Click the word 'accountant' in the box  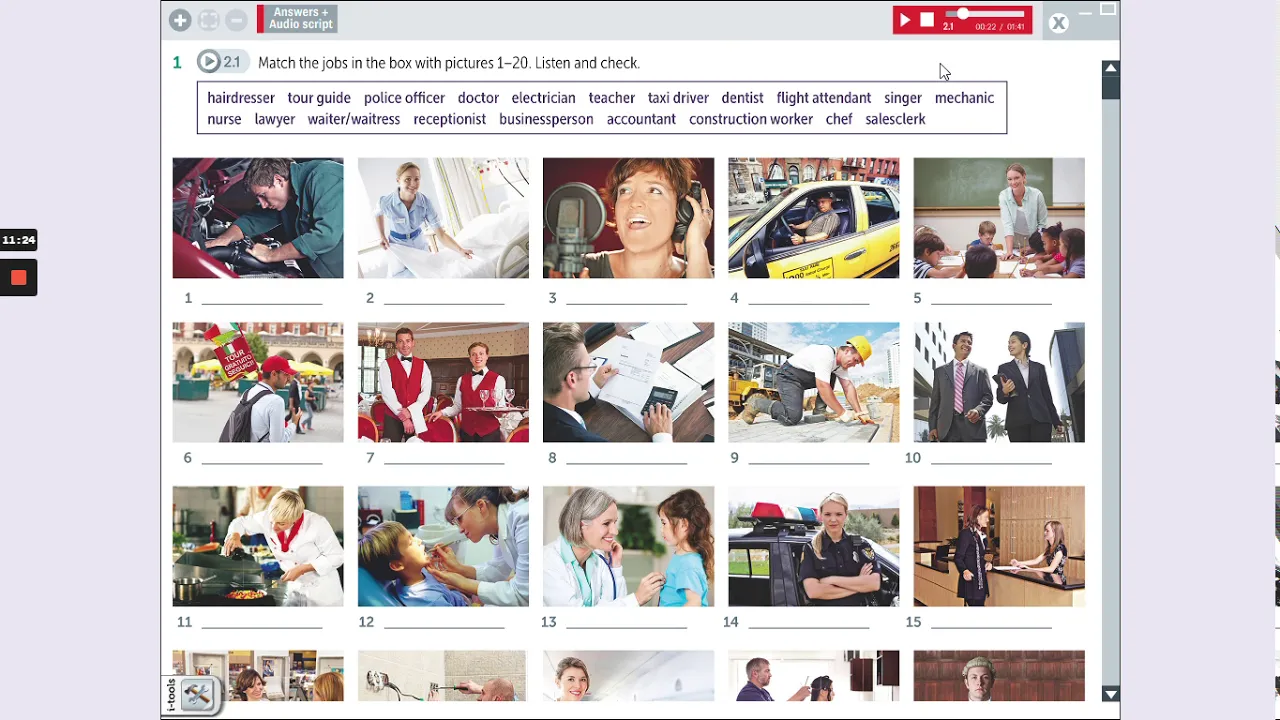(641, 119)
